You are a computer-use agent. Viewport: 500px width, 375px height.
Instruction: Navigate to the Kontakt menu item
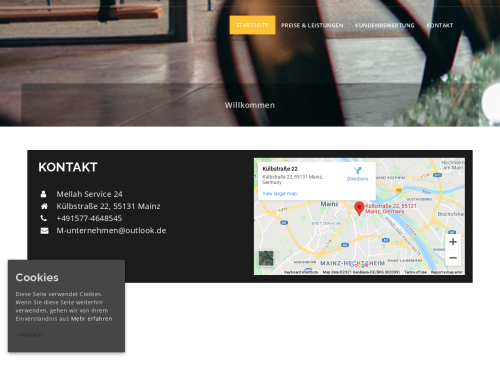click(440, 25)
